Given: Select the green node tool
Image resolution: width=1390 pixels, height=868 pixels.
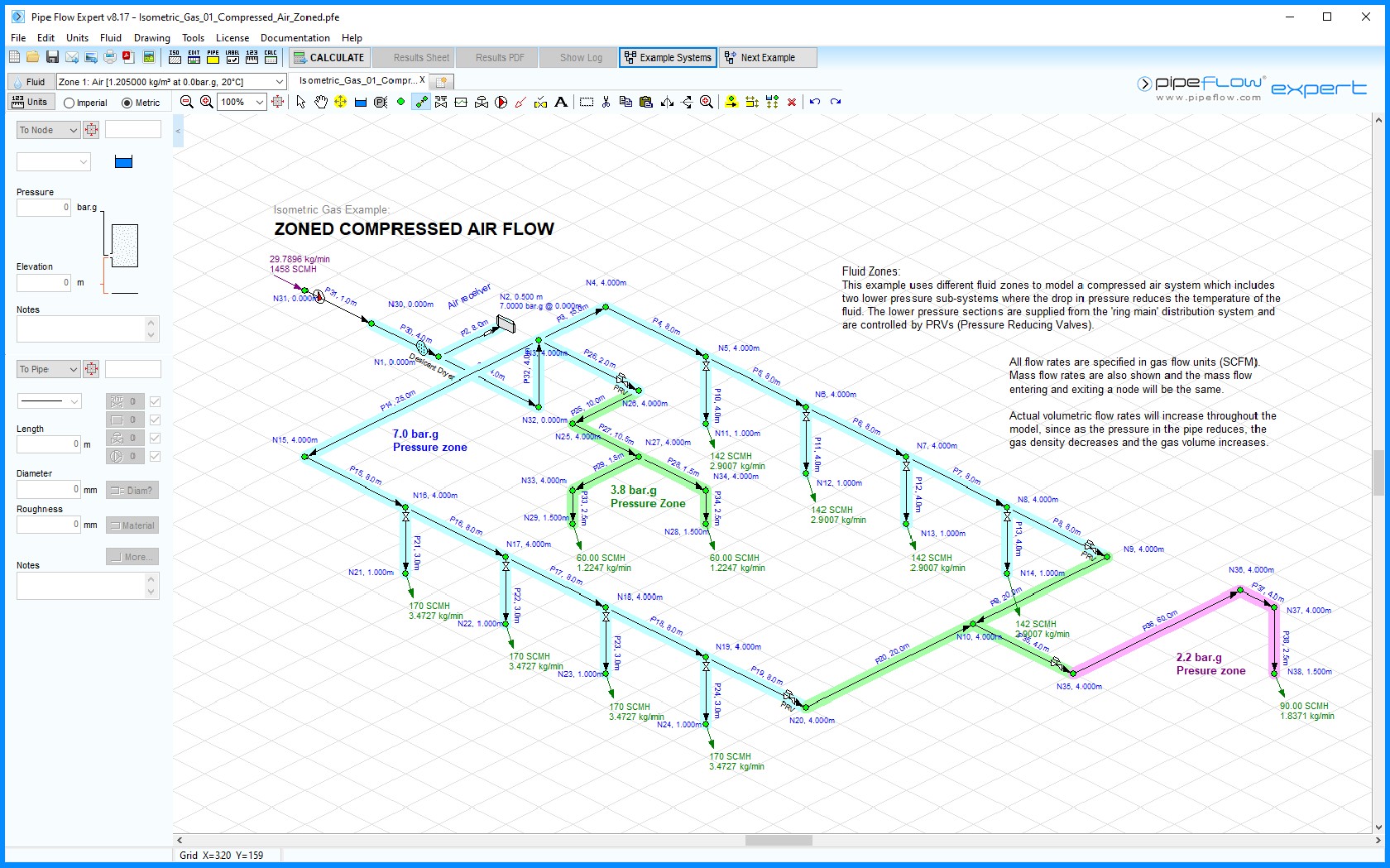Looking at the screenshot, I should tap(401, 102).
